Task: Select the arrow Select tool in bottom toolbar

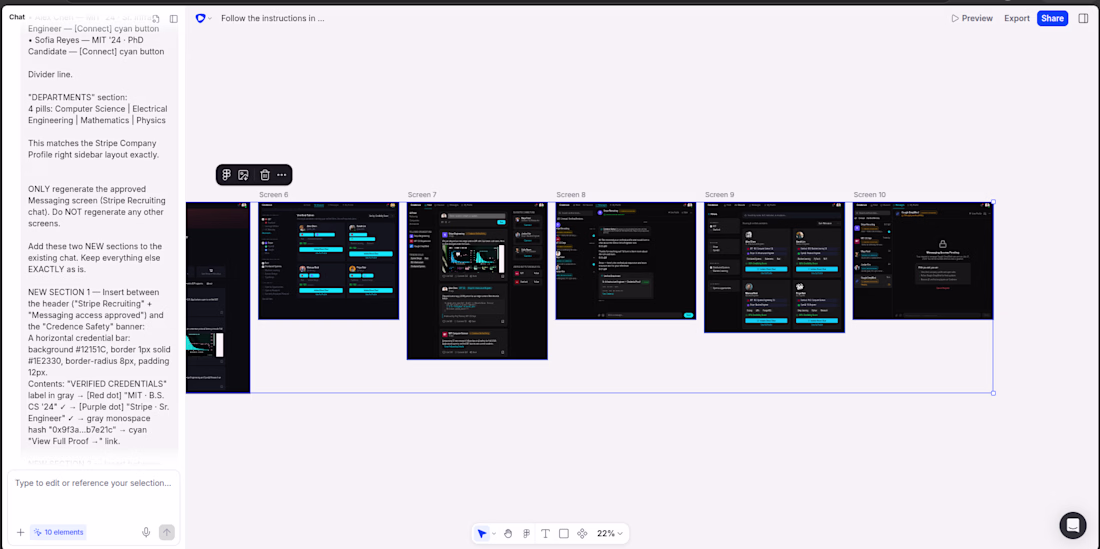Action: coord(481,534)
